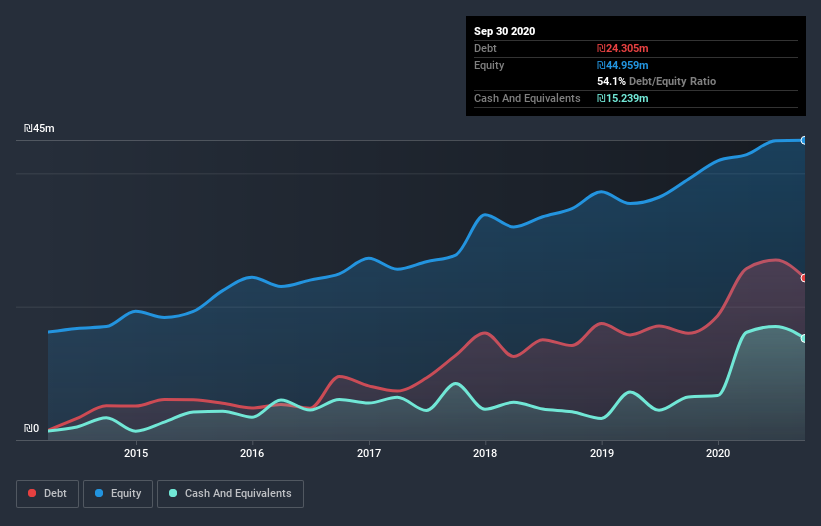Click the 2017 x-axis label
Screen dimensions: 821x526
pos(369,453)
